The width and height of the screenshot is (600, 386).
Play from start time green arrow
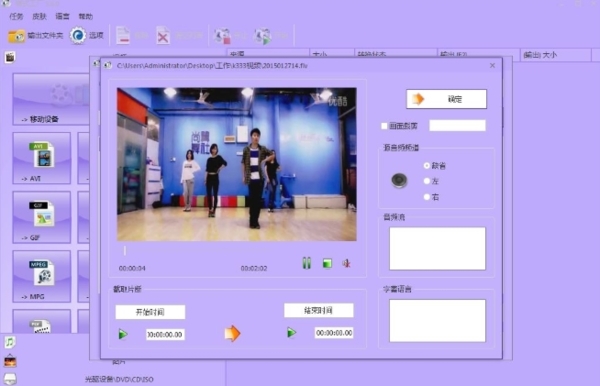tap(123, 334)
